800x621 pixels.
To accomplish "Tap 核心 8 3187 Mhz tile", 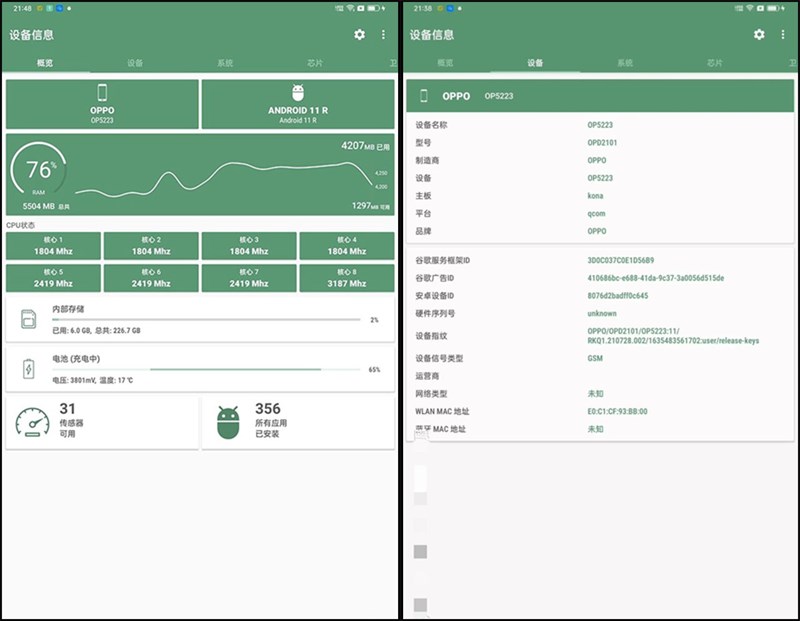I will 347,278.
